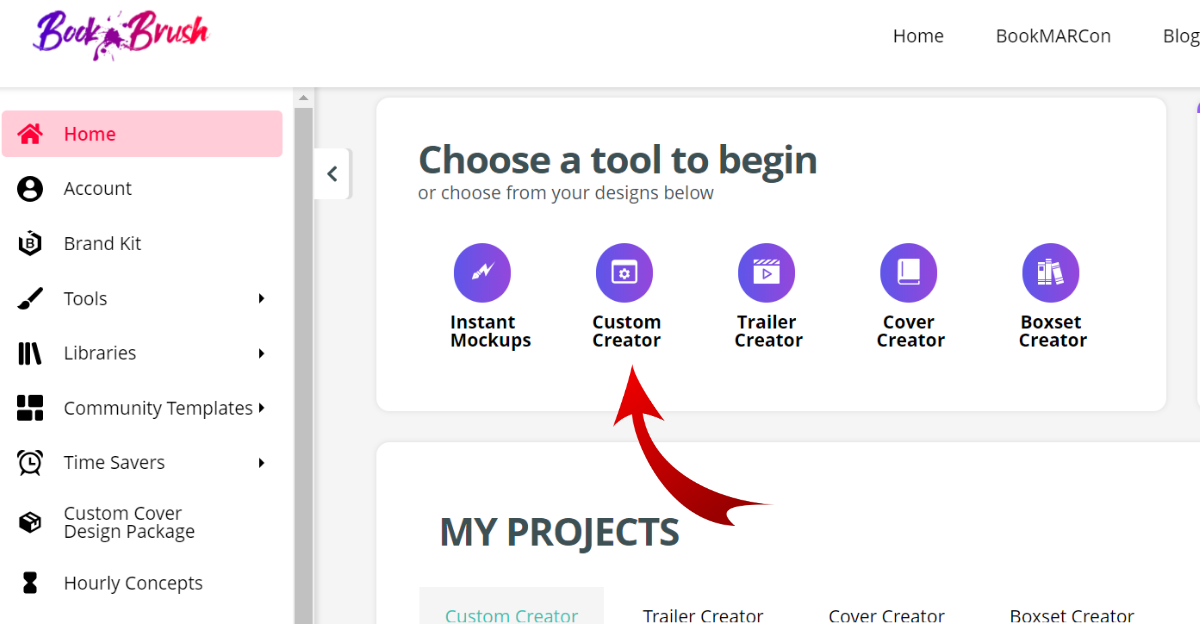The image size is (1200, 628).
Task: Click the Choose a tool to begin heading
Action: pyautogui.click(x=617, y=160)
